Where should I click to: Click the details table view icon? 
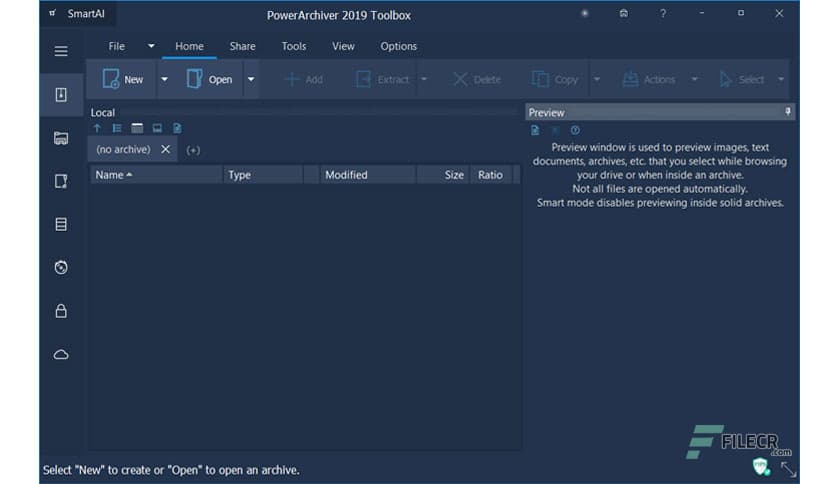(137, 128)
